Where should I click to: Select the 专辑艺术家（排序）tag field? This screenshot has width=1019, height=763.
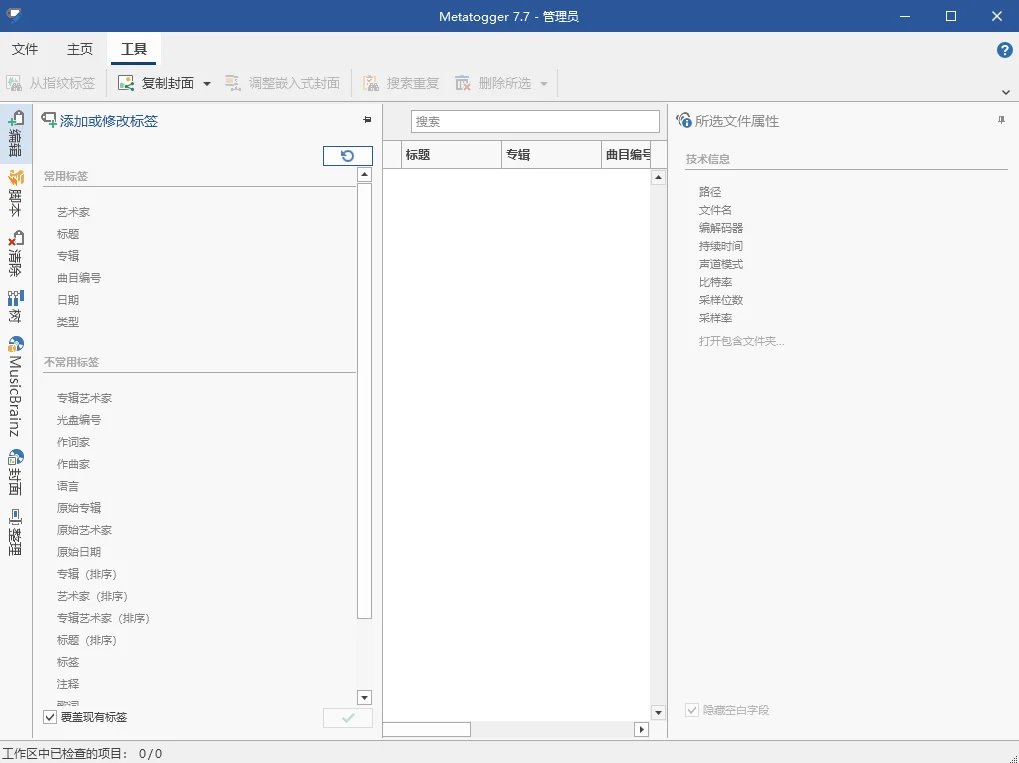coord(103,618)
